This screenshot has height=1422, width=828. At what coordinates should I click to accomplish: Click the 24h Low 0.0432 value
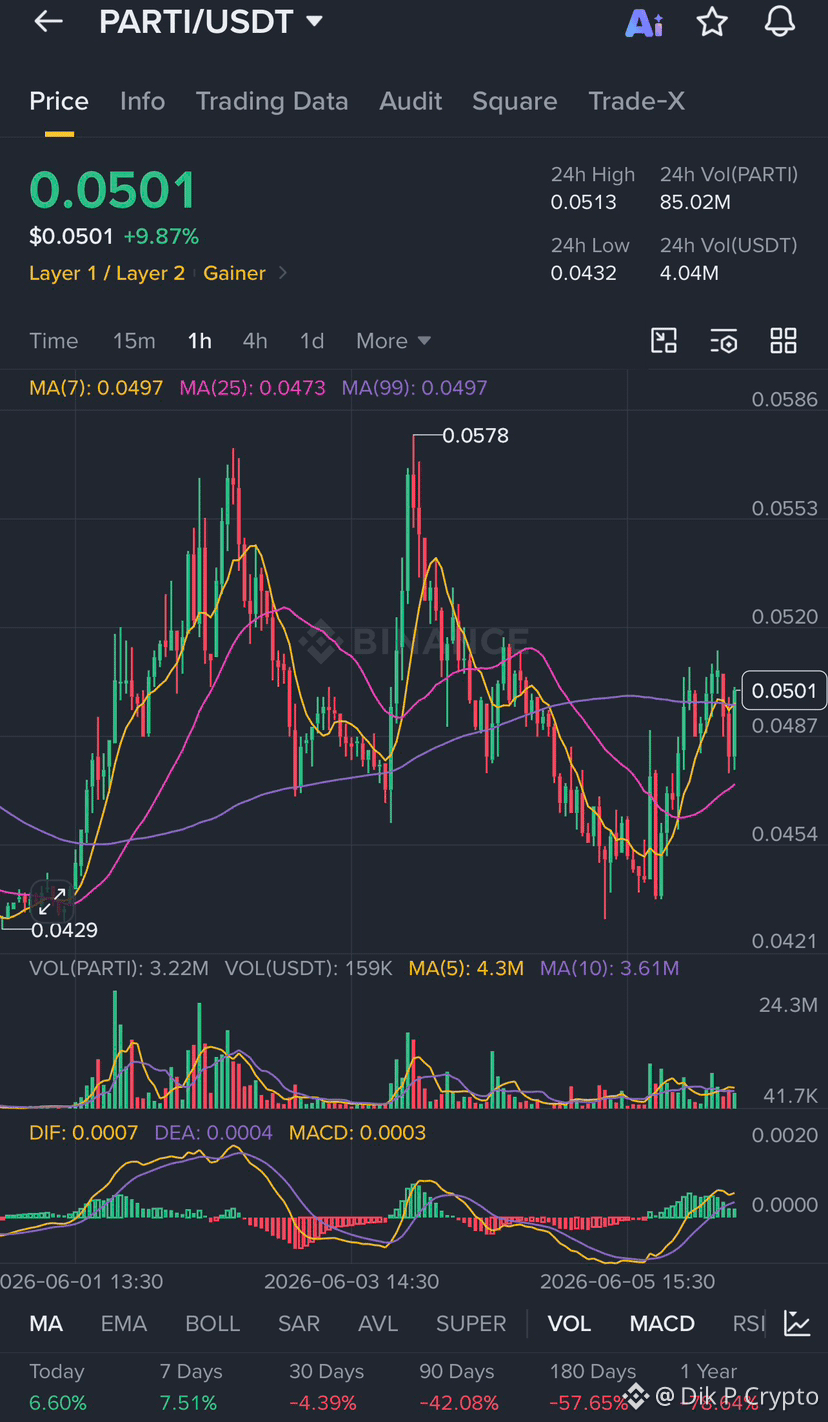583,273
